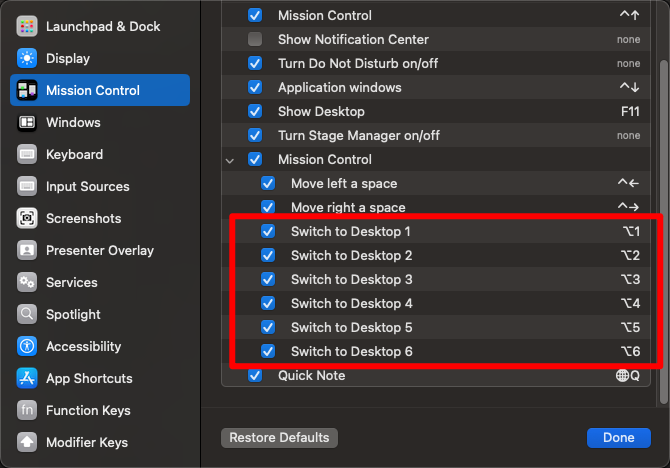Click the ^↓ shortcut for Application windows
The width and height of the screenshot is (670, 468).
click(629, 87)
